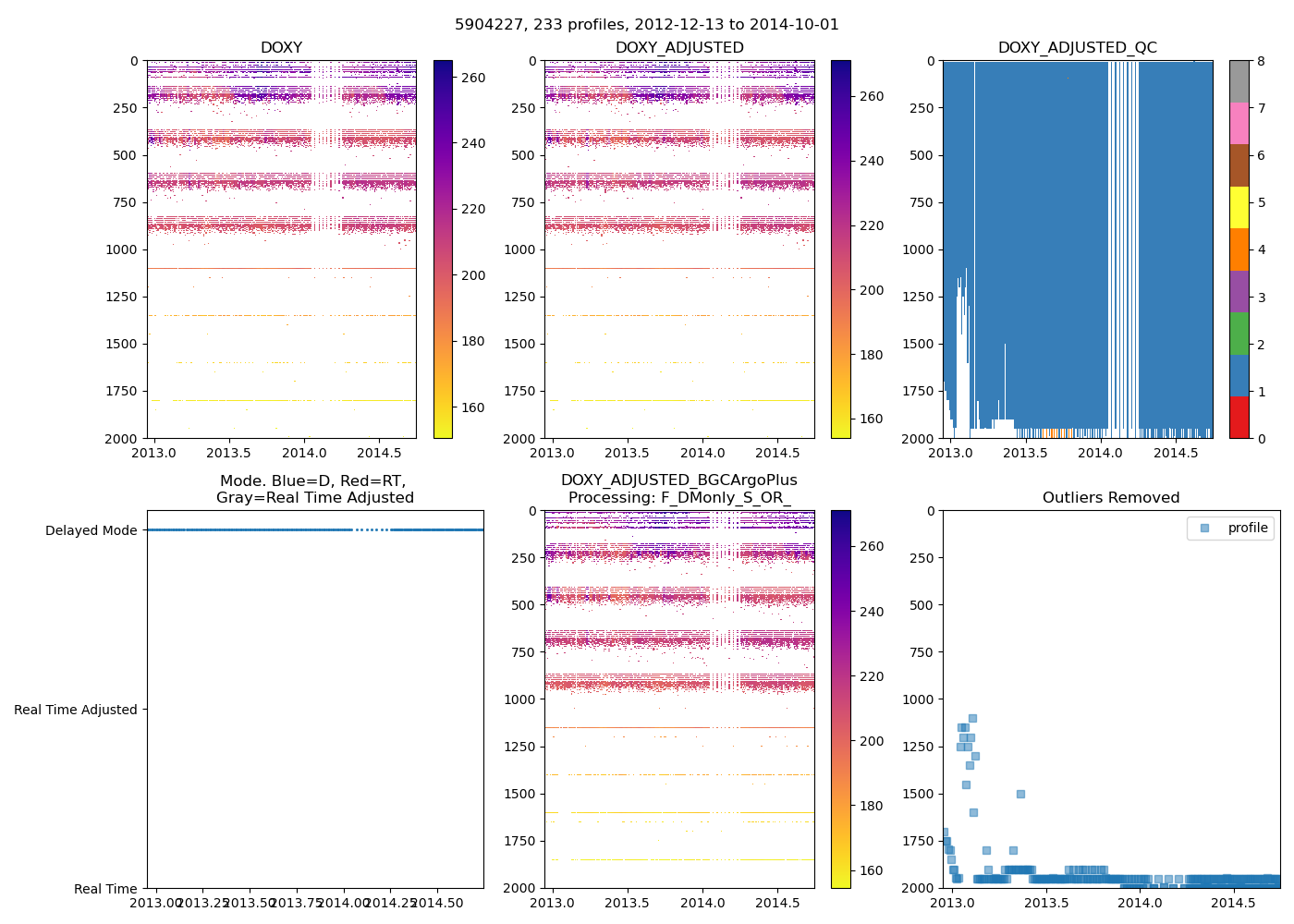Select the red QC flag 0 color band

pos(1239,418)
